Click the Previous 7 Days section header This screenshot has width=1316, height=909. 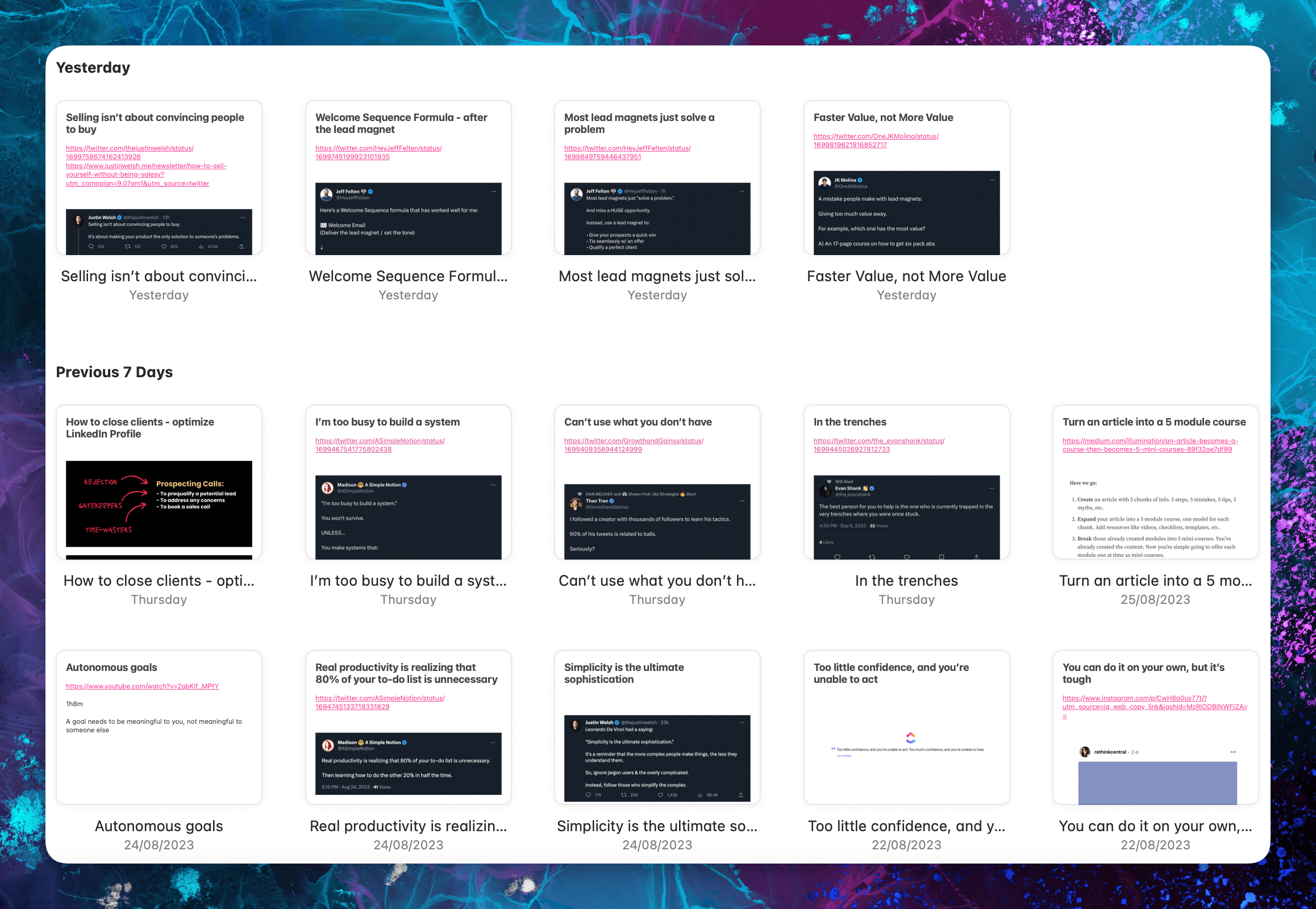[x=115, y=372]
